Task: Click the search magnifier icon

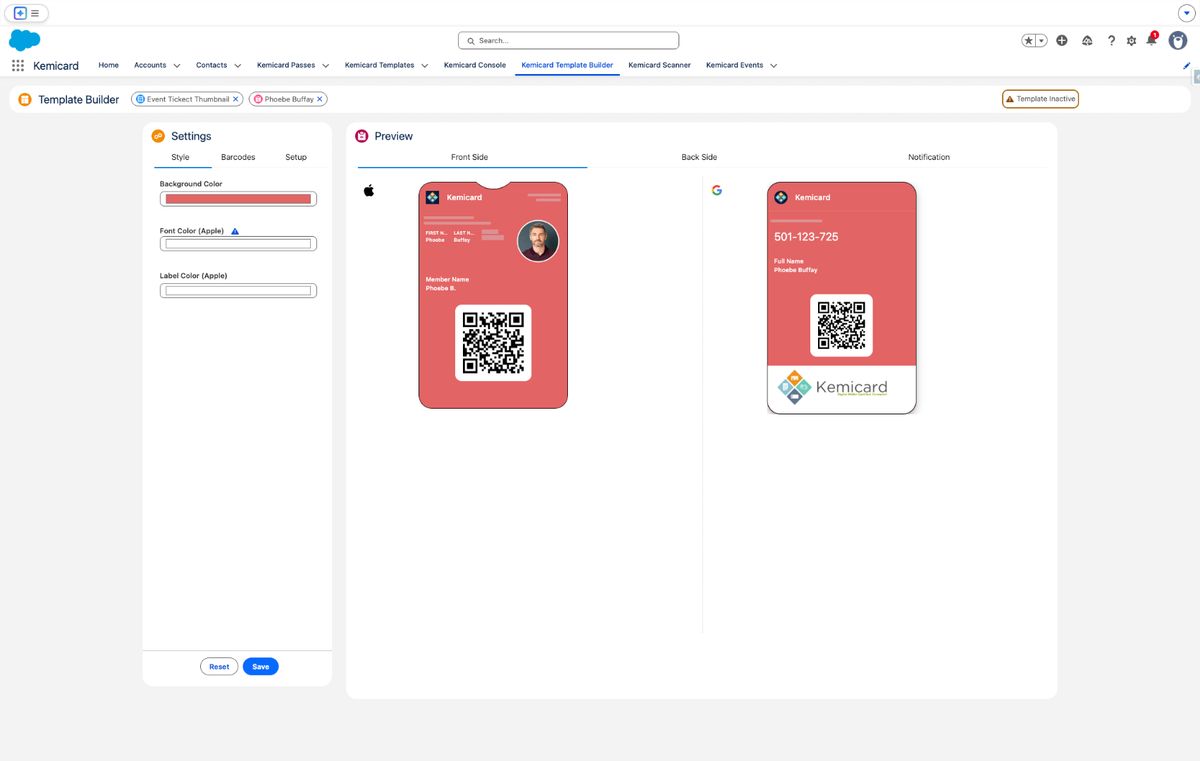Action: click(471, 41)
